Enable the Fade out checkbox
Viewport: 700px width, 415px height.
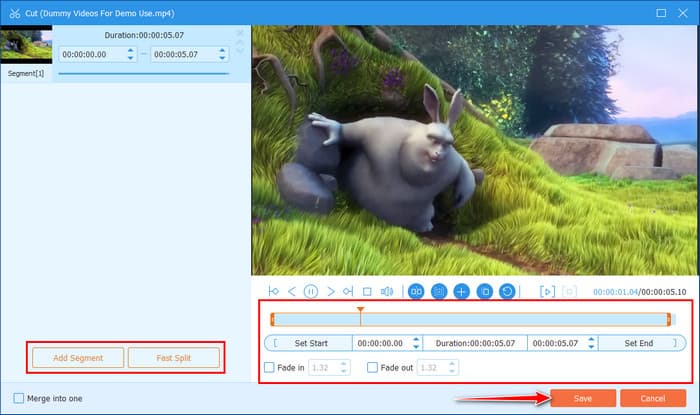(x=373, y=367)
